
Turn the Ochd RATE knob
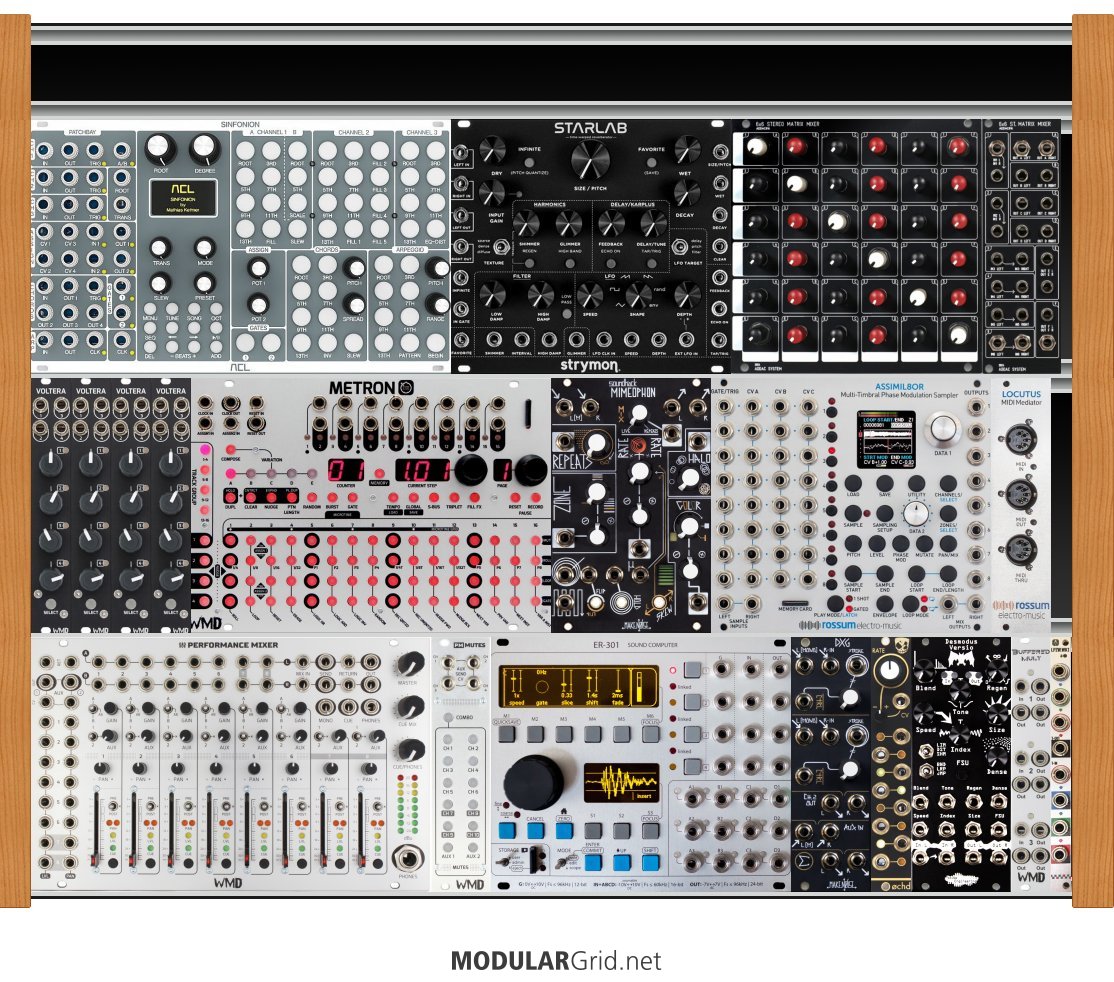[890, 669]
